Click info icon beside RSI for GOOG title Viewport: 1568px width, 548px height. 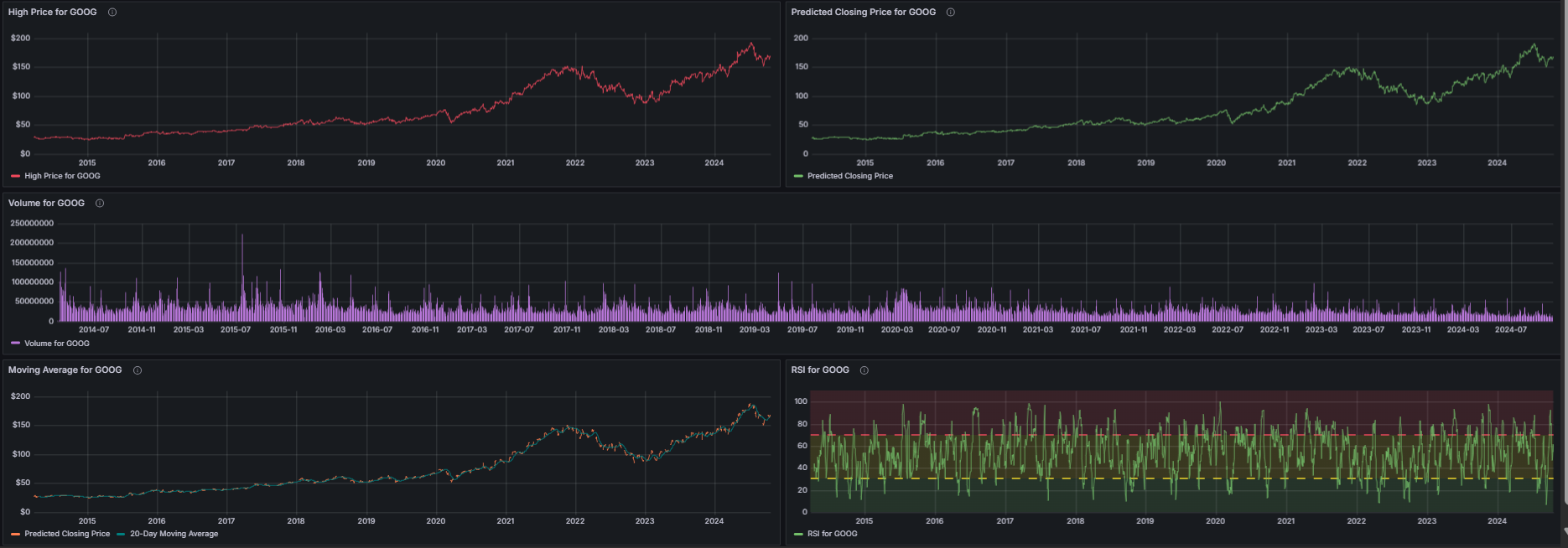(864, 370)
